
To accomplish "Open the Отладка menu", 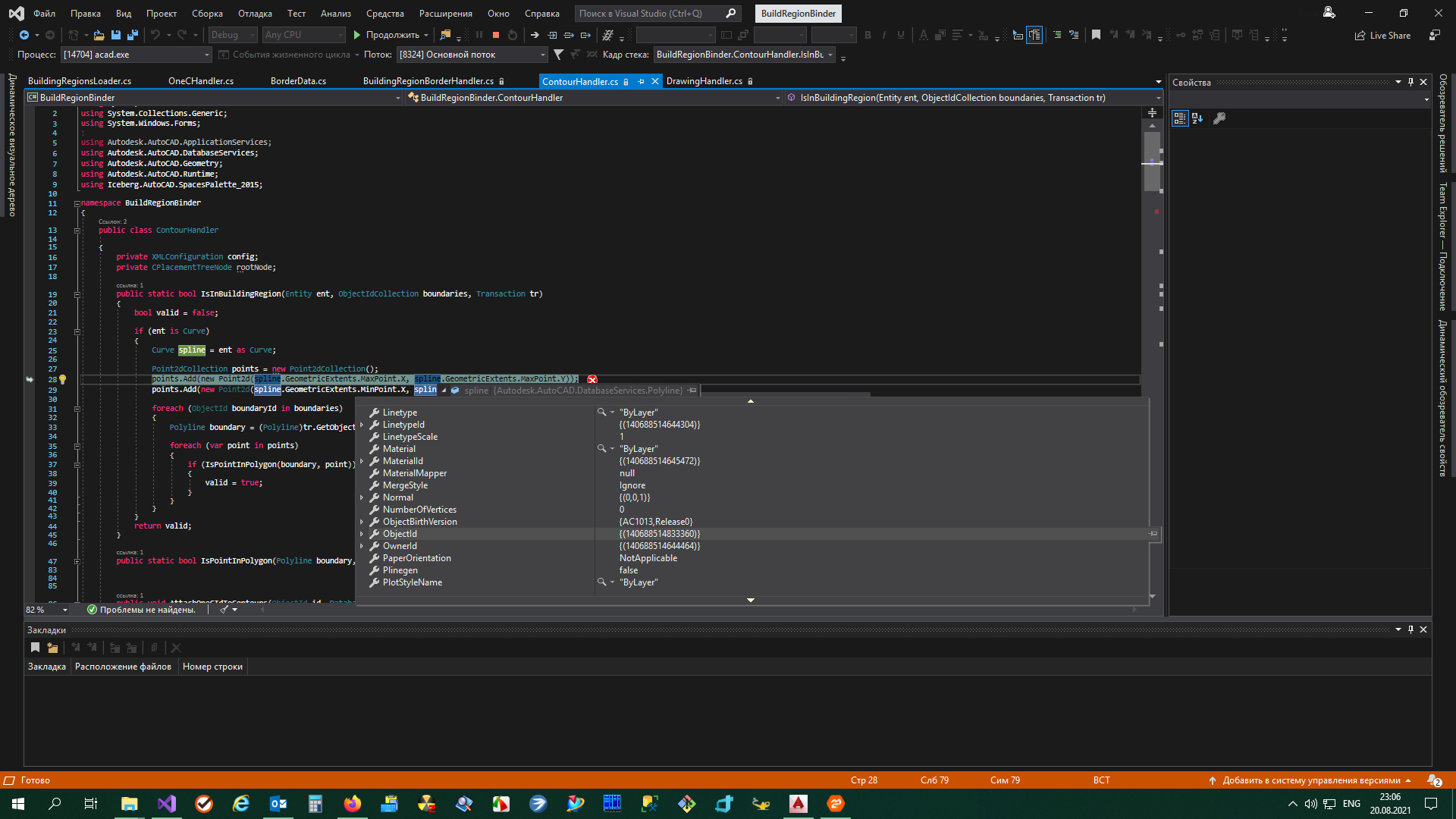I will [x=255, y=13].
